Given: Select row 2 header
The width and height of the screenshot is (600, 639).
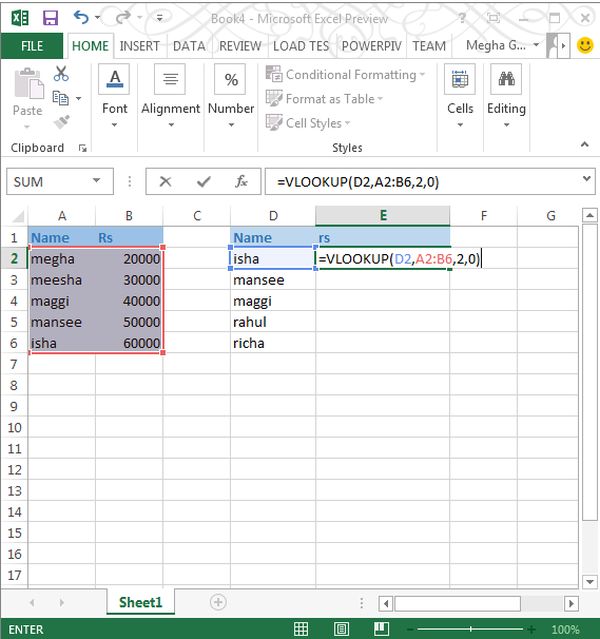Looking at the screenshot, I should tap(14, 258).
